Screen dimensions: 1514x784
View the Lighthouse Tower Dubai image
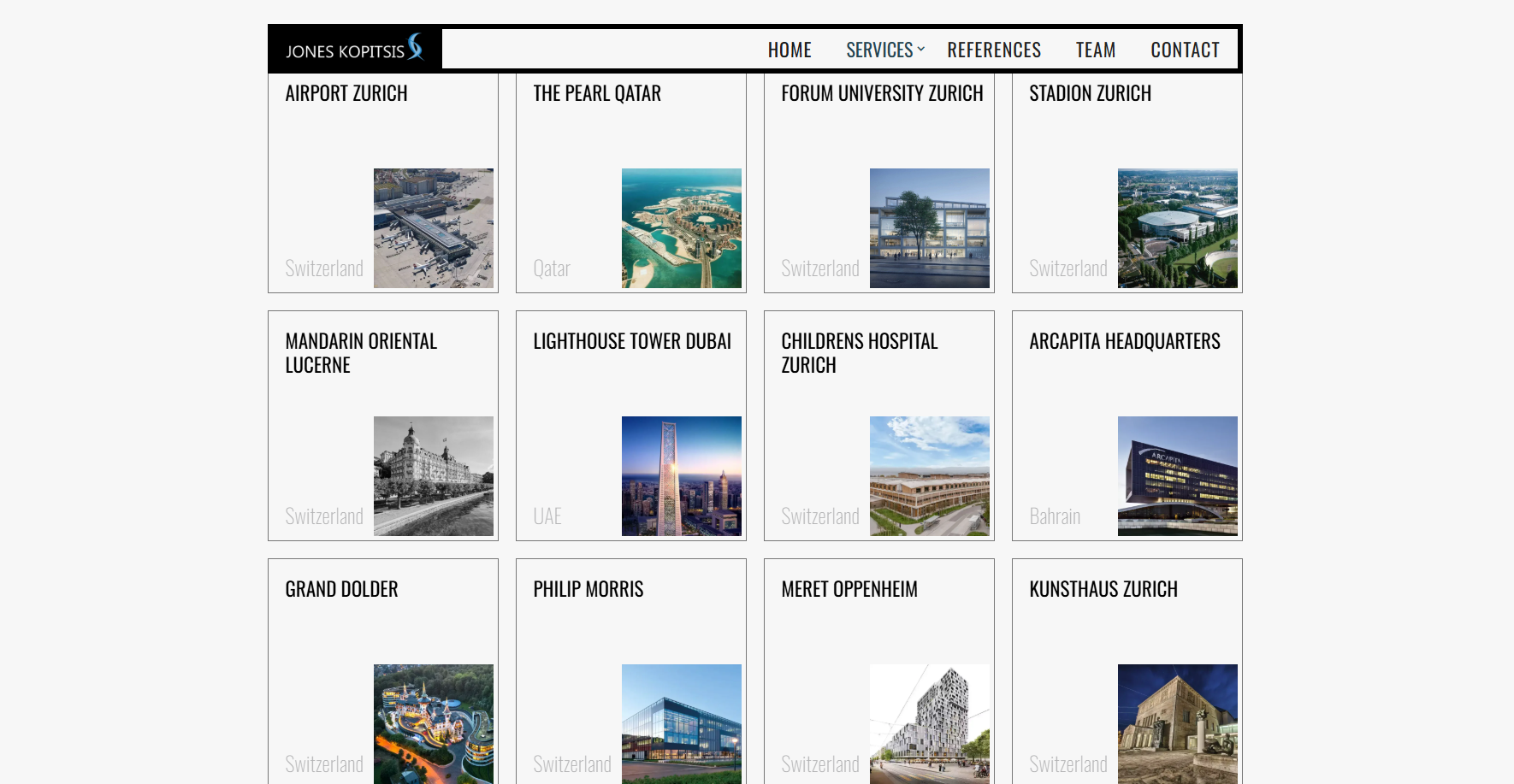tap(682, 476)
